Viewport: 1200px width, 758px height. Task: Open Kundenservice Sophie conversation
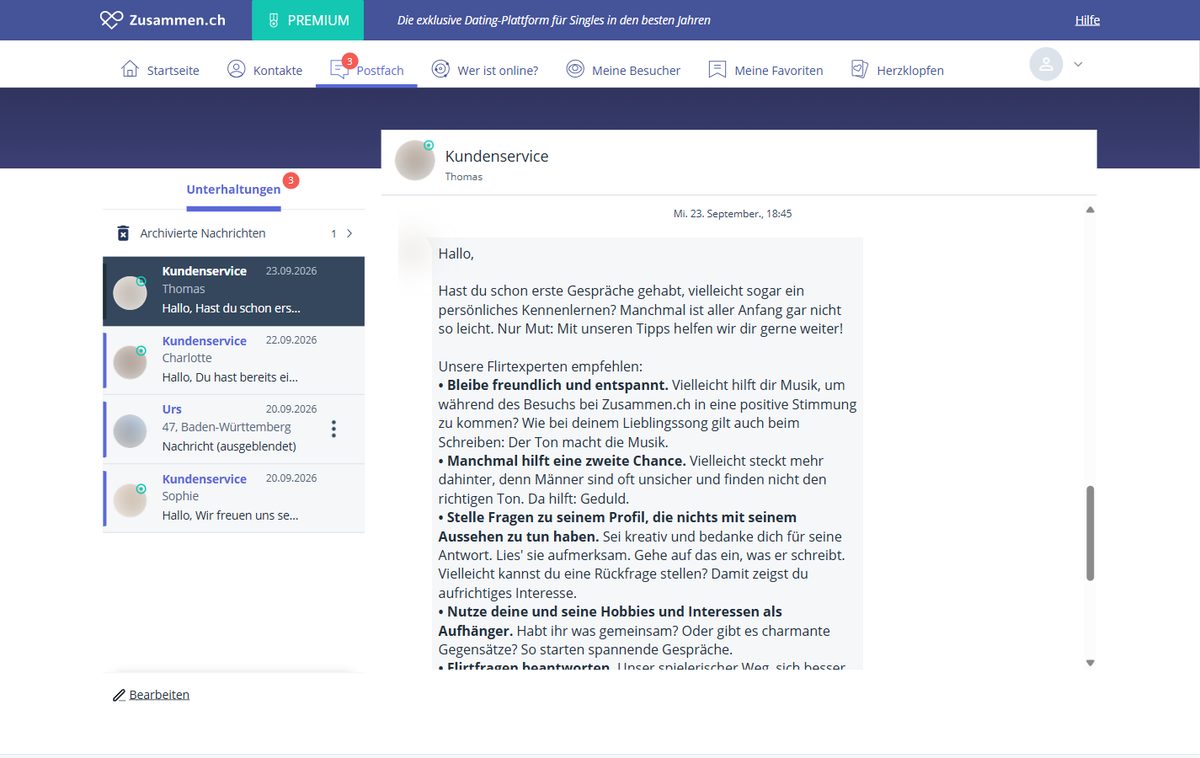coord(234,498)
